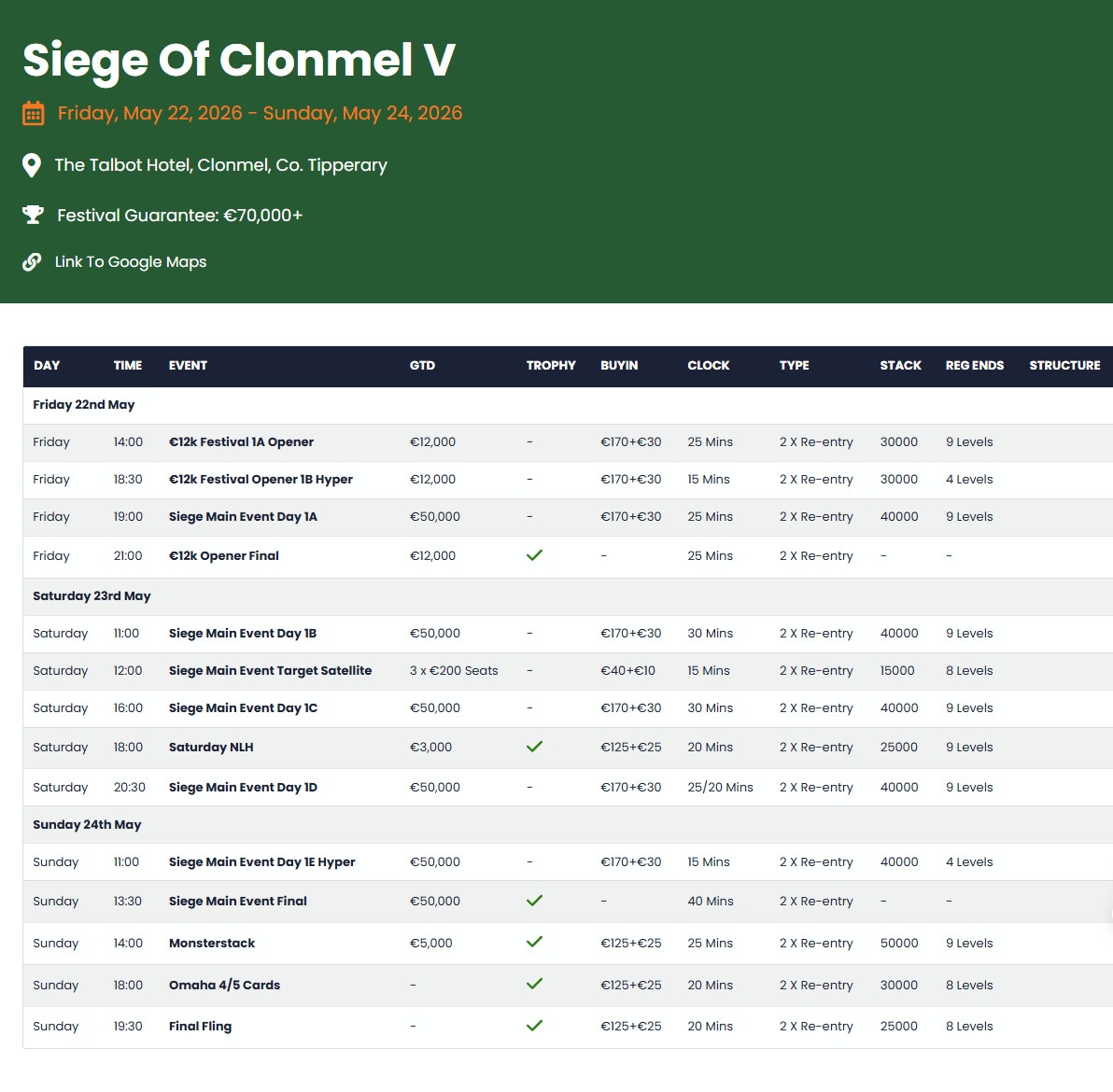The height and width of the screenshot is (1092, 1113).
Task: Click the EVENT column header
Action: point(188,366)
